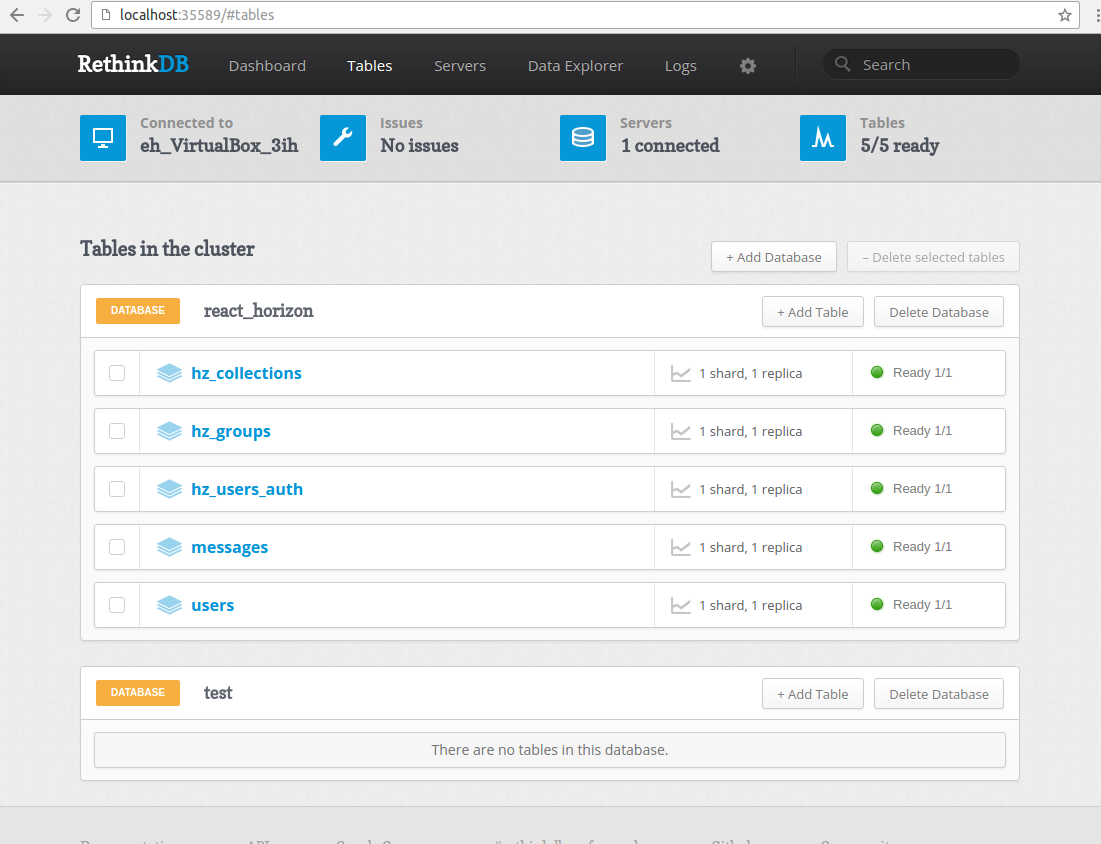The height and width of the screenshot is (844, 1101).
Task: Select the hz_users_auth table checkbox
Action: point(117,489)
